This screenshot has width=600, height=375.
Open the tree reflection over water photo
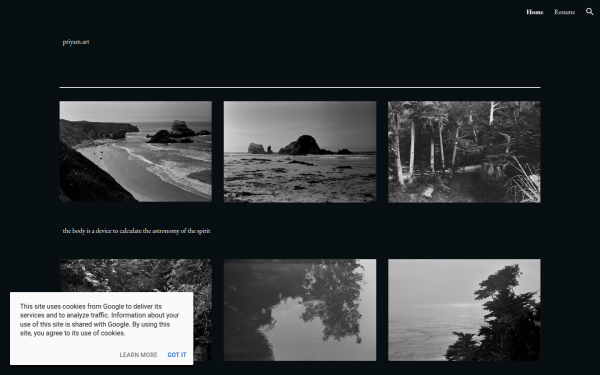tap(300, 310)
